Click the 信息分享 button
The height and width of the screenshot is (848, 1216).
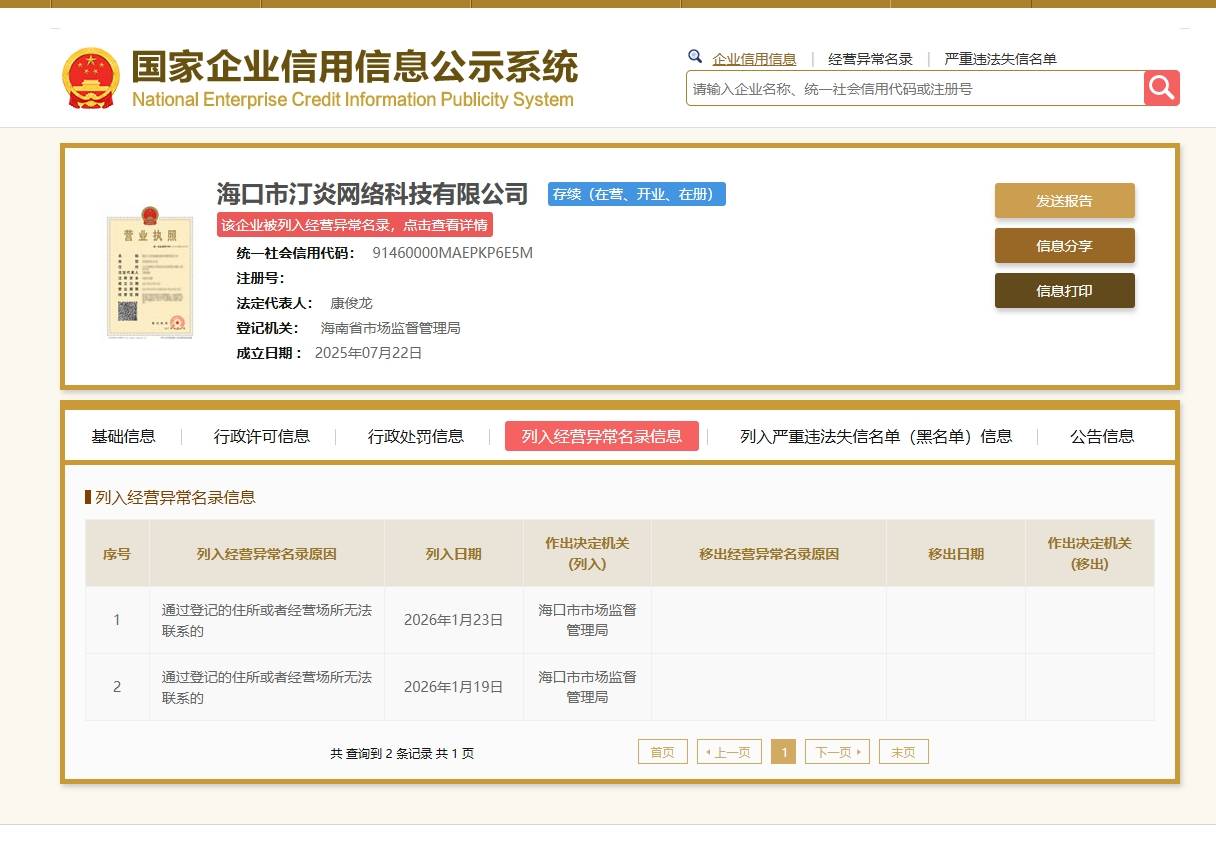tap(1064, 246)
